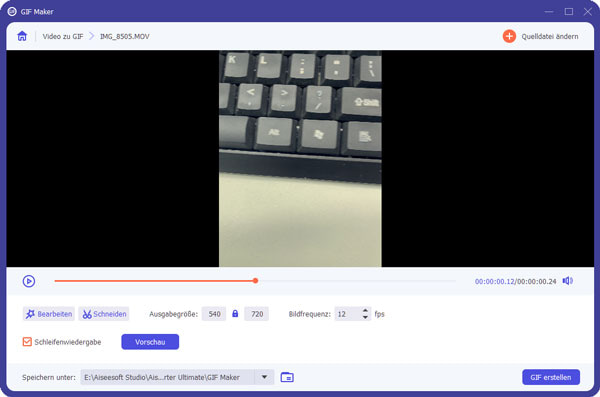Close the GIF Maker window
The width and height of the screenshot is (600, 397).
point(588,12)
